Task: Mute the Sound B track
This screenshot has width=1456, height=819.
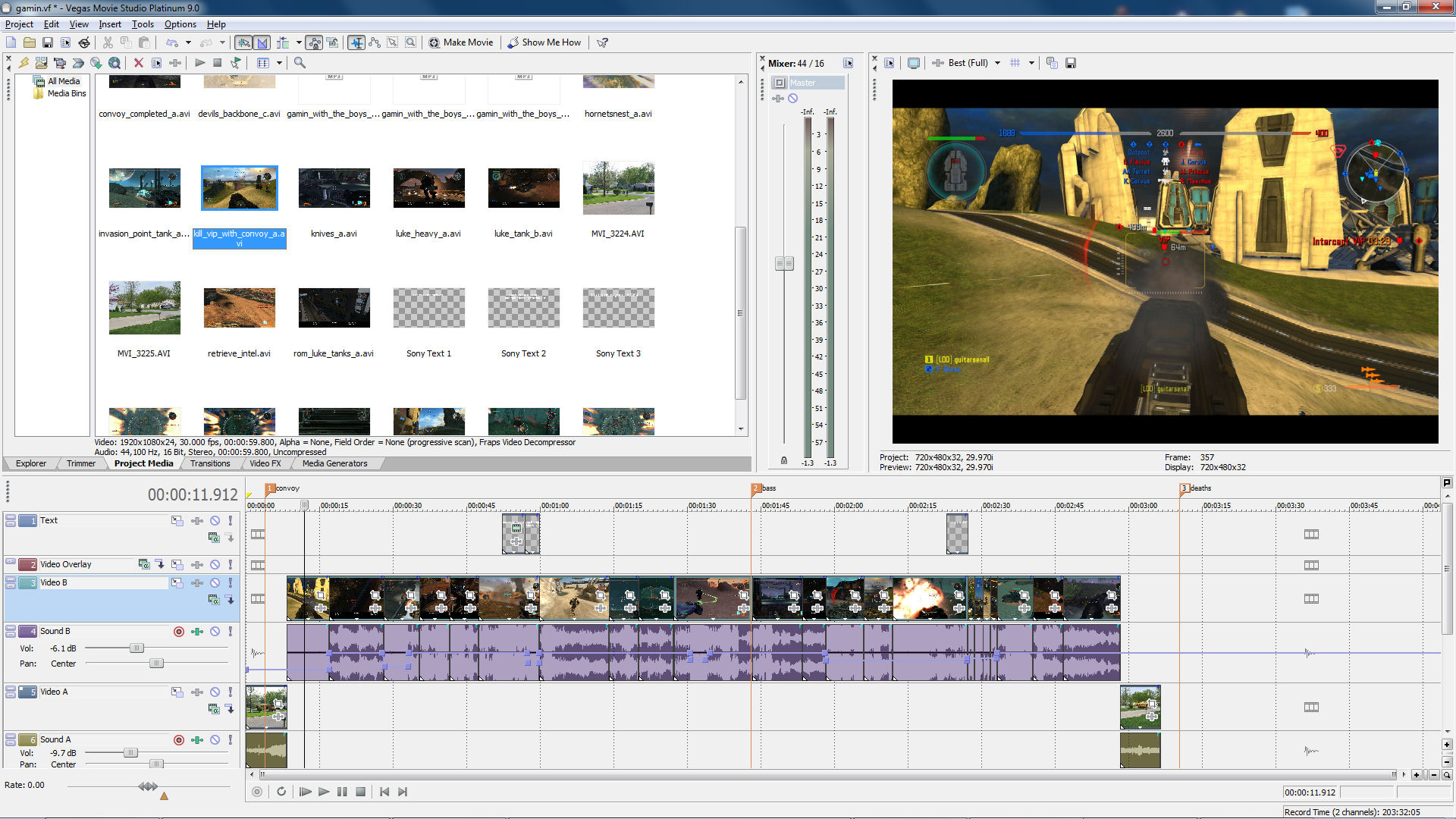Action: 215,632
